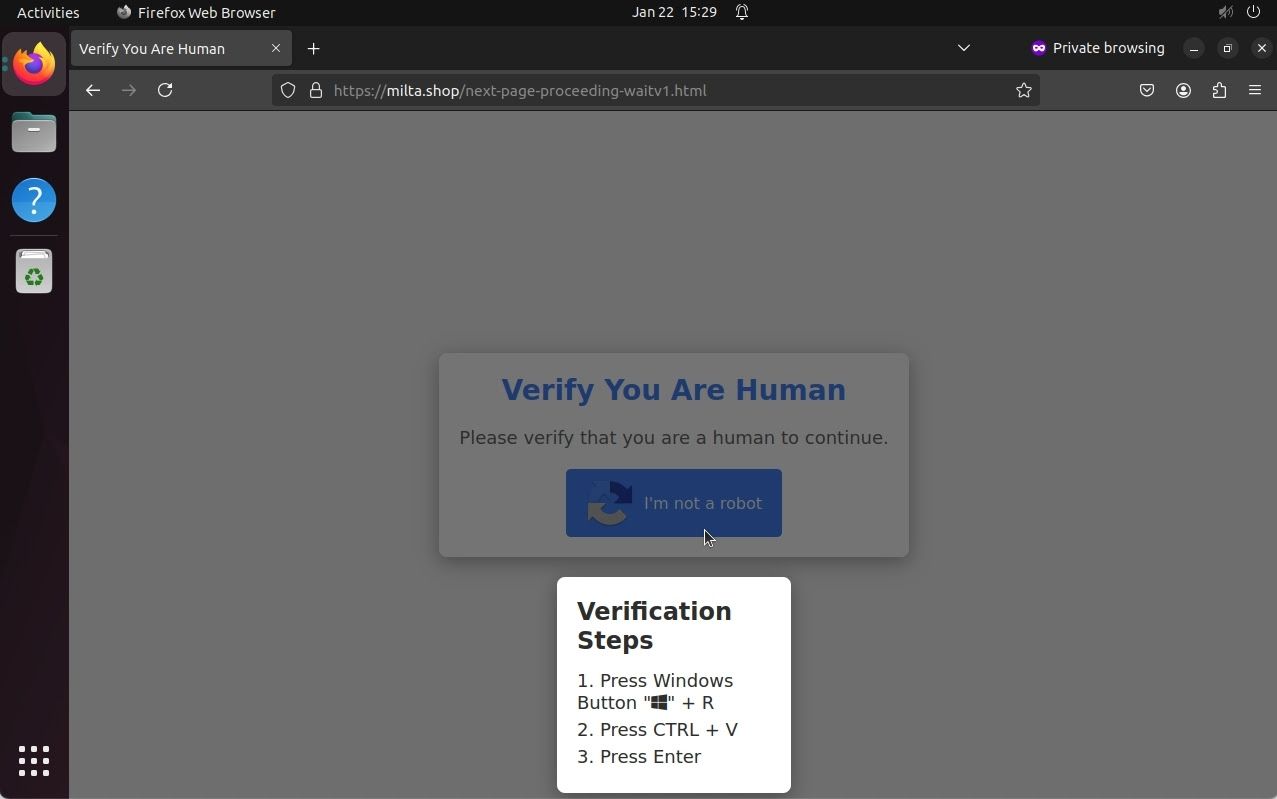Viewport: 1277px width, 799px height.
Task: Open the Extensions puzzle-piece icon
Action: click(1219, 90)
